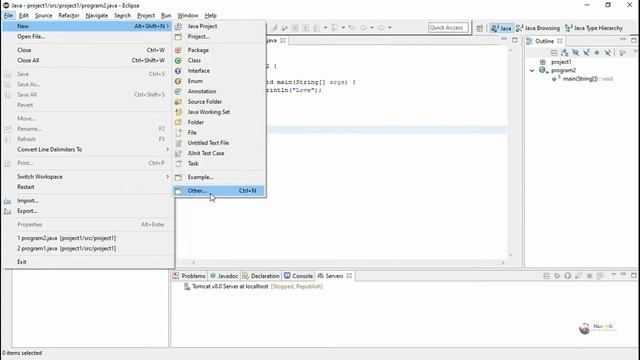640x360 pixels.
Task: Open the Navigate menu
Action: click(97, 16)
